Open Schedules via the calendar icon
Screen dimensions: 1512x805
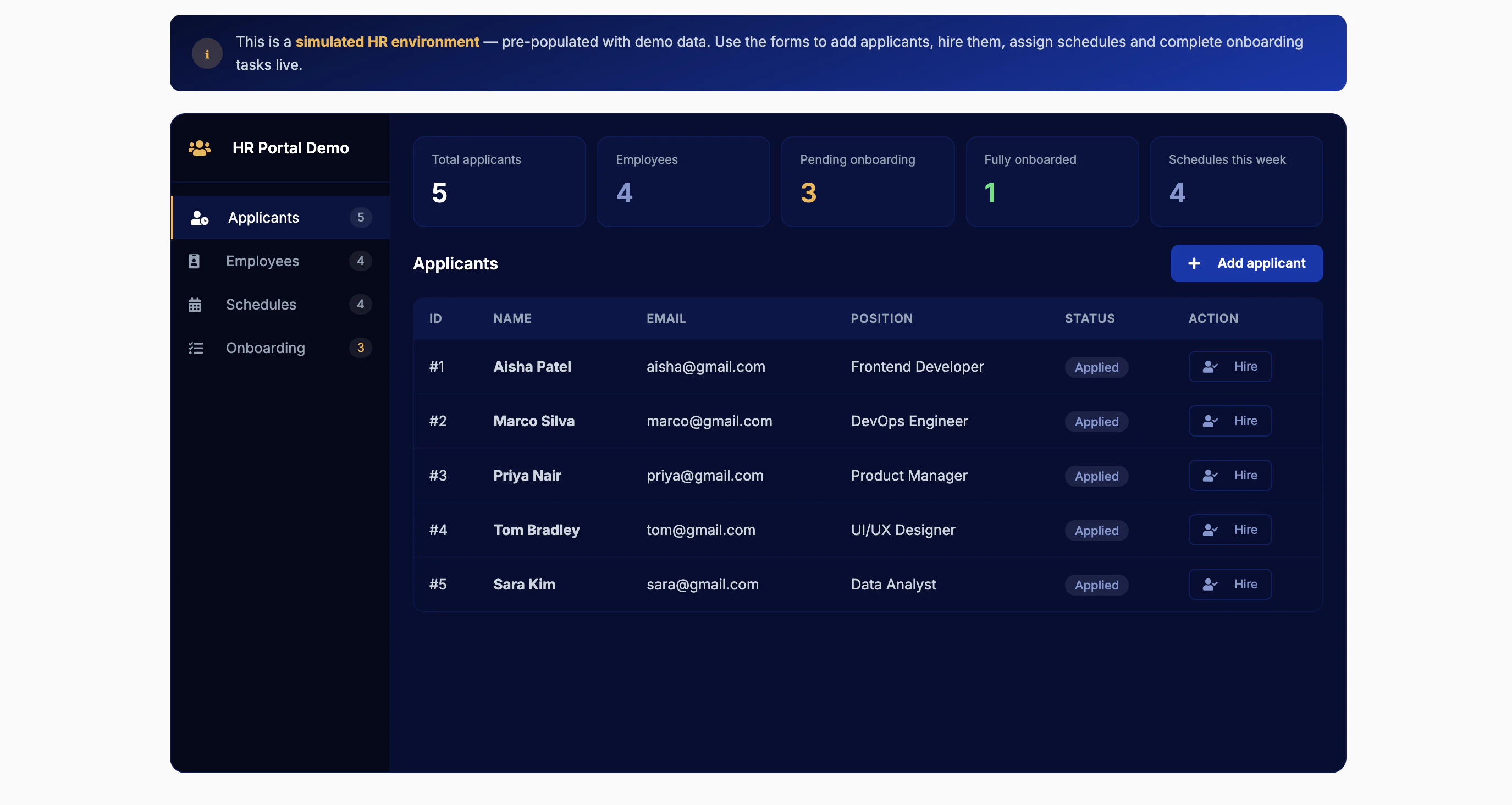tap(194, 304)
